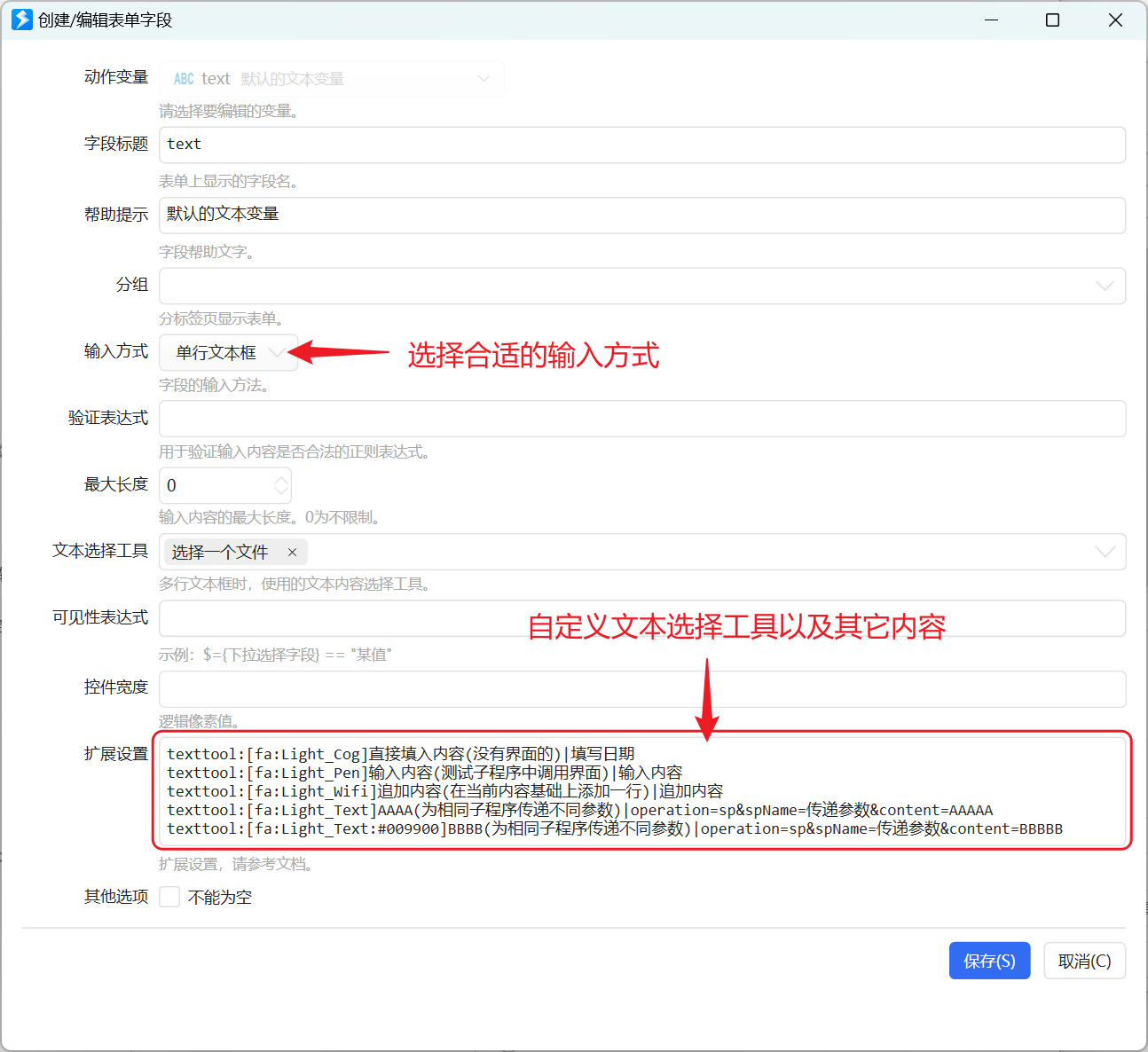Image resolution: width=1148 pixels, height=1052 pixels.
Task: Open the 输入方式 单行文本框 dropdown
Action: tap(228, 352)
